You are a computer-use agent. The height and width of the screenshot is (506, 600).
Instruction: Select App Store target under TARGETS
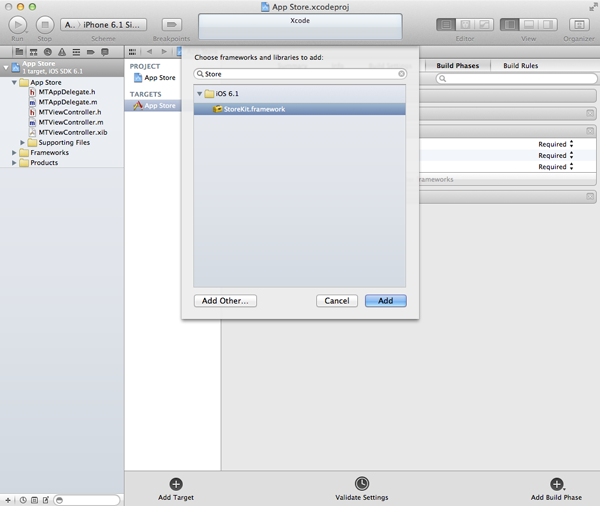pyautogui.click(x=153, y=106)
